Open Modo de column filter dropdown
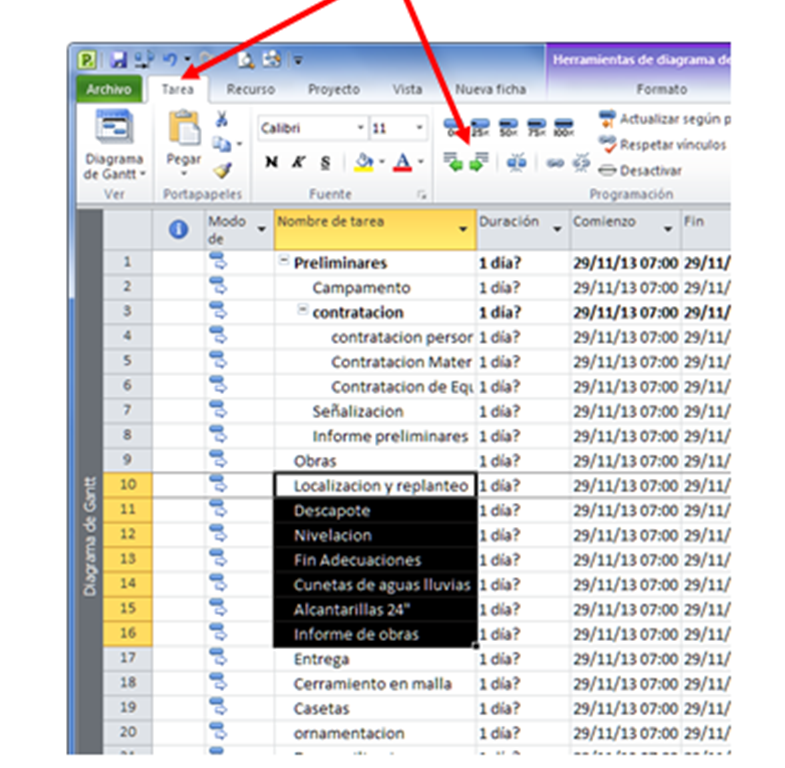 [x=261, y=229]
